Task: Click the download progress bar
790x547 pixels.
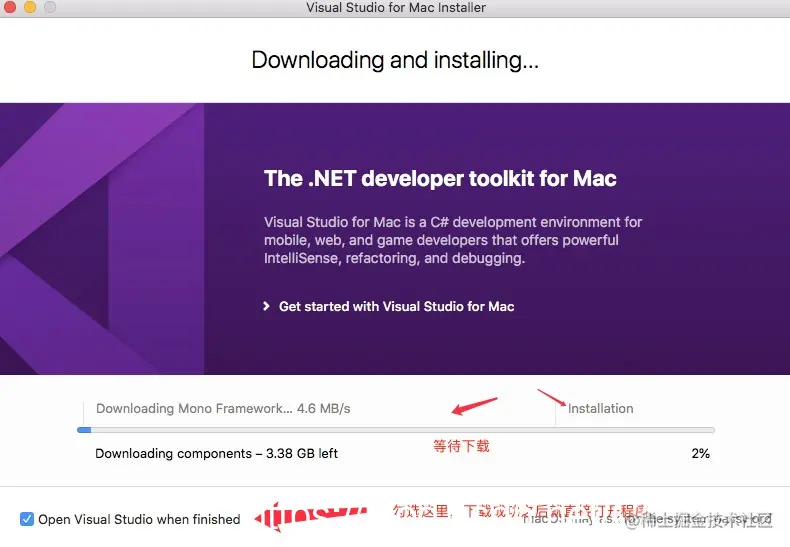Action: click(396, 430)
